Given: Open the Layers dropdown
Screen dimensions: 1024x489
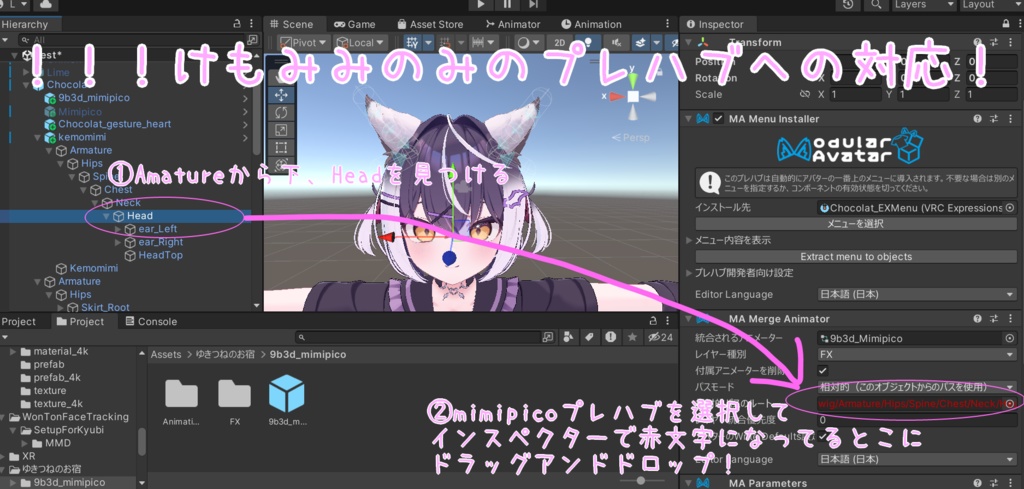Looking at the screenshot, I should point(923,5).
